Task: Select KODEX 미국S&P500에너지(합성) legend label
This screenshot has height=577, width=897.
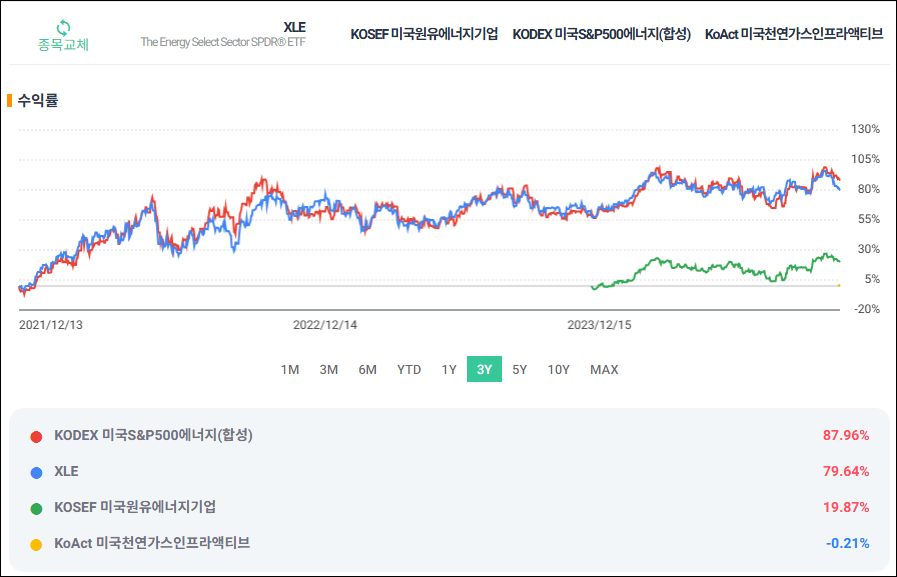Action: (153, 435)
